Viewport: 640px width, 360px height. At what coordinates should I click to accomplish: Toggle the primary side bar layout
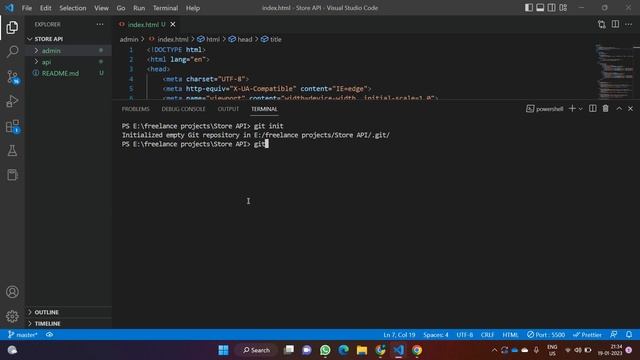(529, 8)
